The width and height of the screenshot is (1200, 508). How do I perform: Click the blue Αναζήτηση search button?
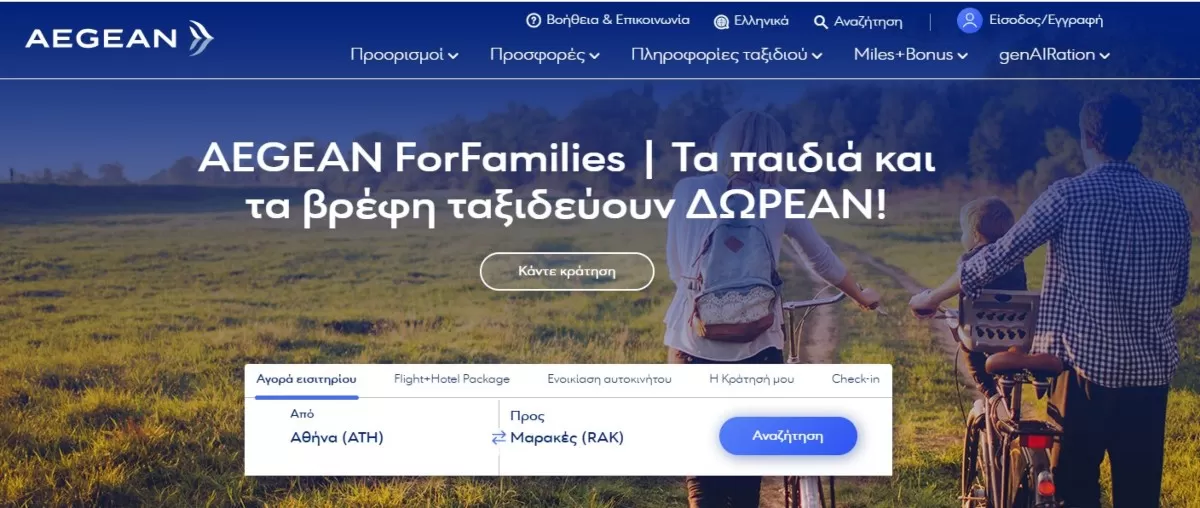coord(788,436)
